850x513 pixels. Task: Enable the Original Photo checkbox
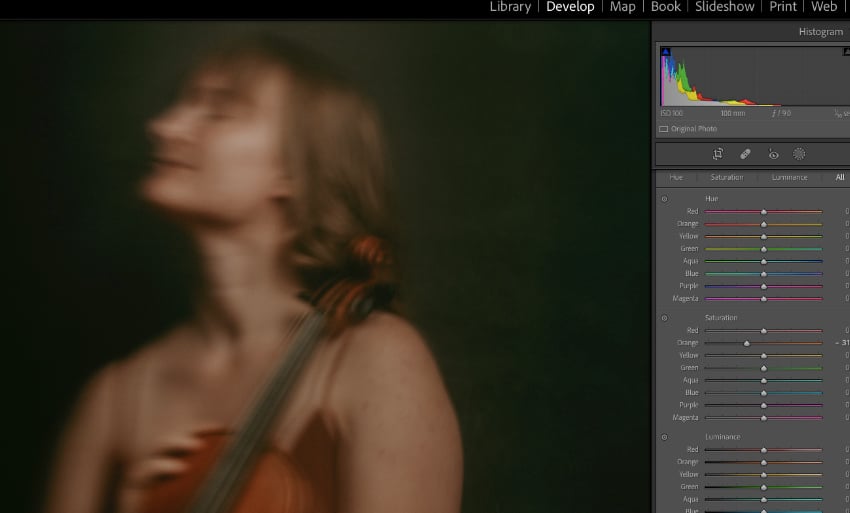coord(664,129)
